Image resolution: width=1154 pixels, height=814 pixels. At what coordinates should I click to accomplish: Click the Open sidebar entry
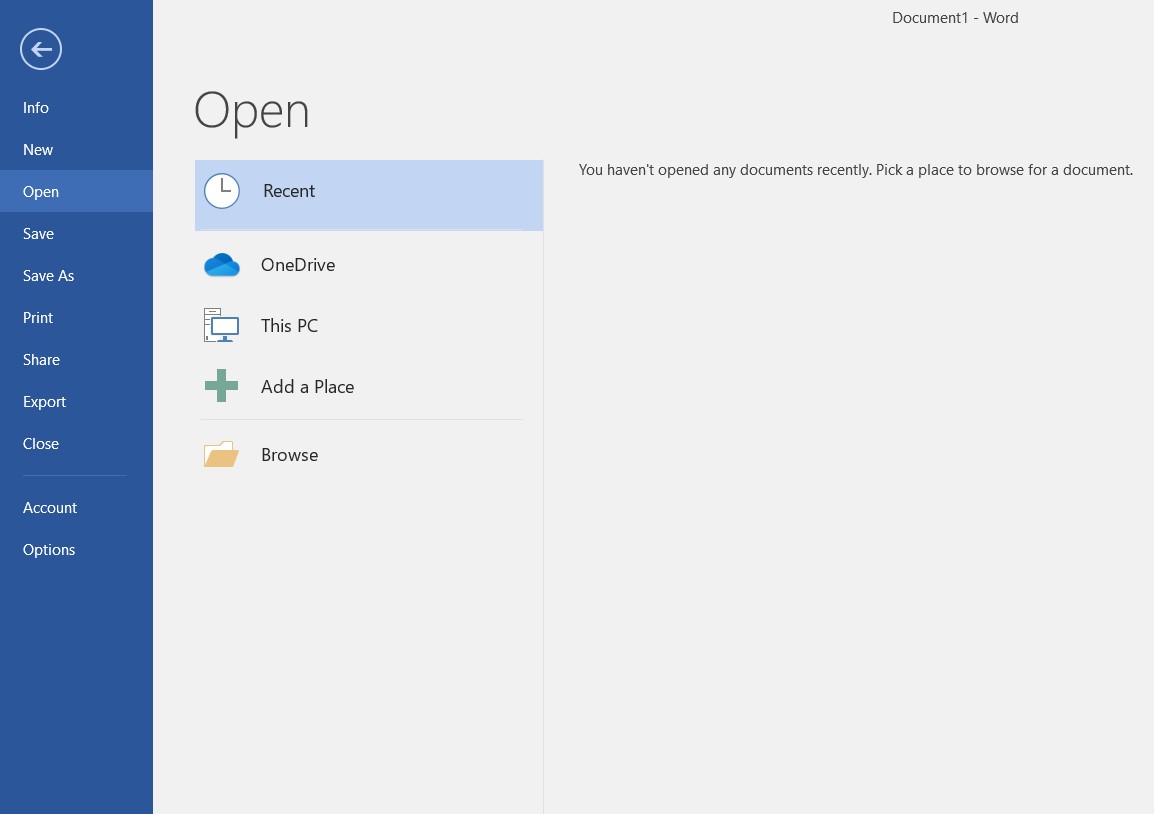[x=41, y=191]
